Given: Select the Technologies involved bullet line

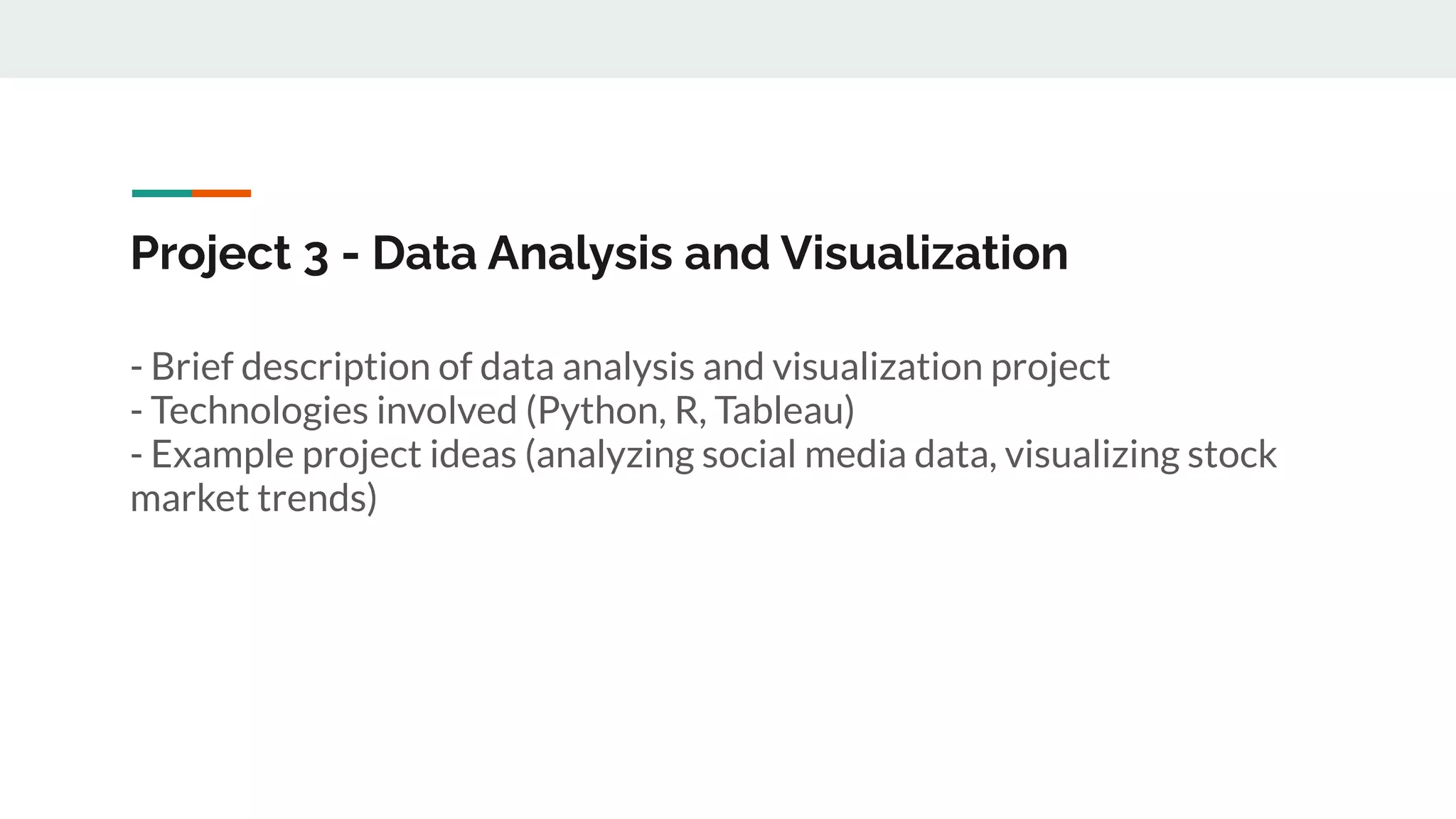Looking at the screenshot, I should (x=493, y=411).
